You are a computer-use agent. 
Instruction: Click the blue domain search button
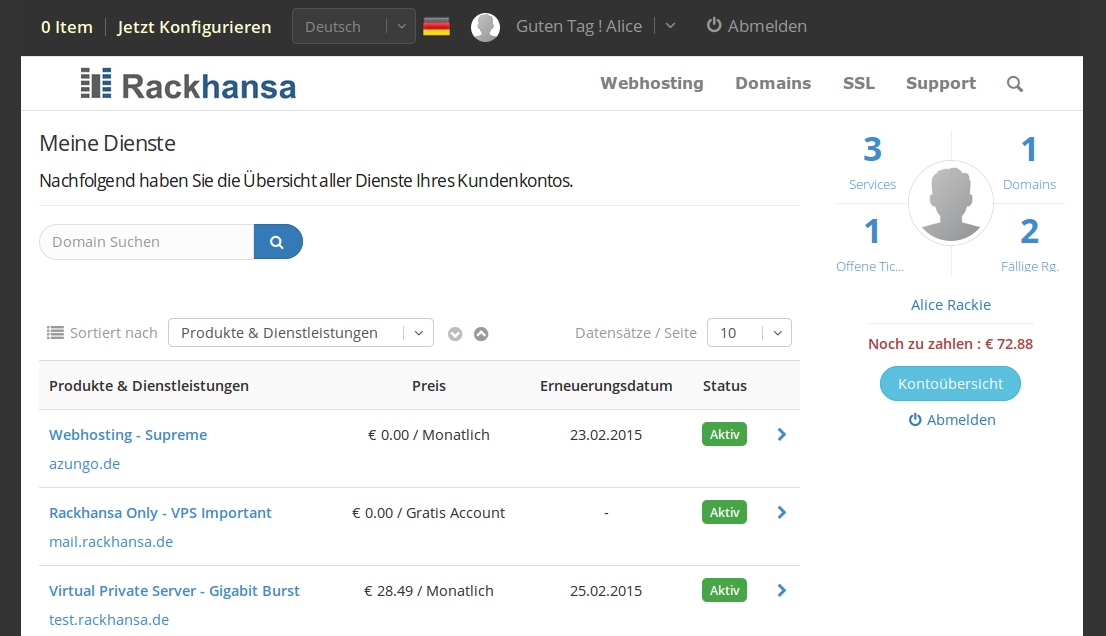click(278, 242)
